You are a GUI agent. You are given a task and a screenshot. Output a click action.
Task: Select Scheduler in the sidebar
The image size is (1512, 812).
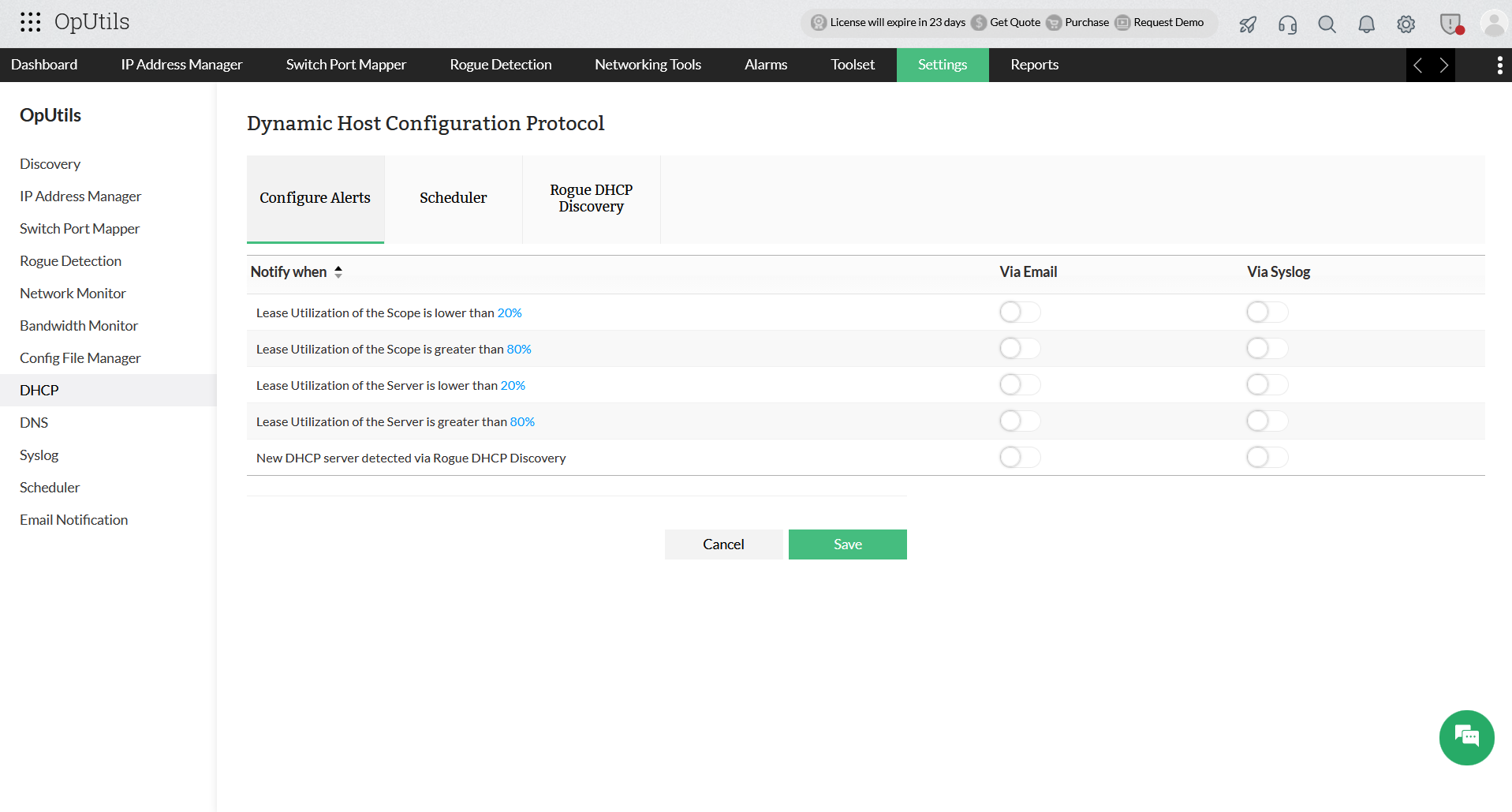pyautogui.click(x=108, y=488)
